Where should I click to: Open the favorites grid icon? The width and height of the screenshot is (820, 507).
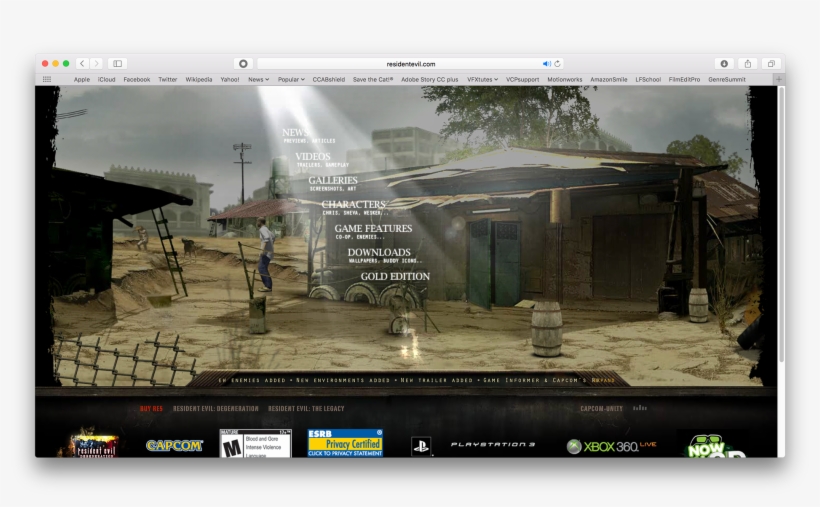[46, 79]
